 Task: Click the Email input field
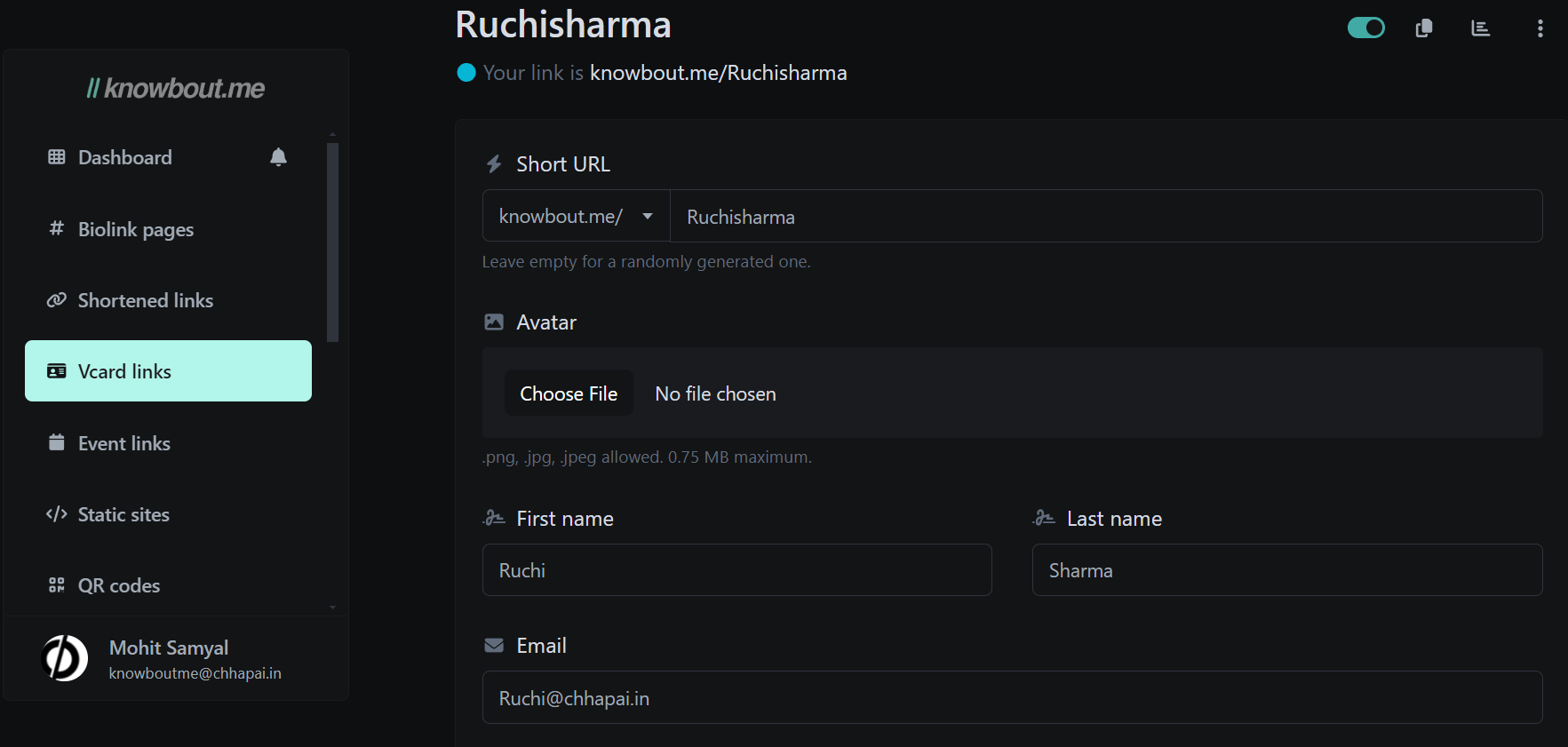click(1012, 698)
